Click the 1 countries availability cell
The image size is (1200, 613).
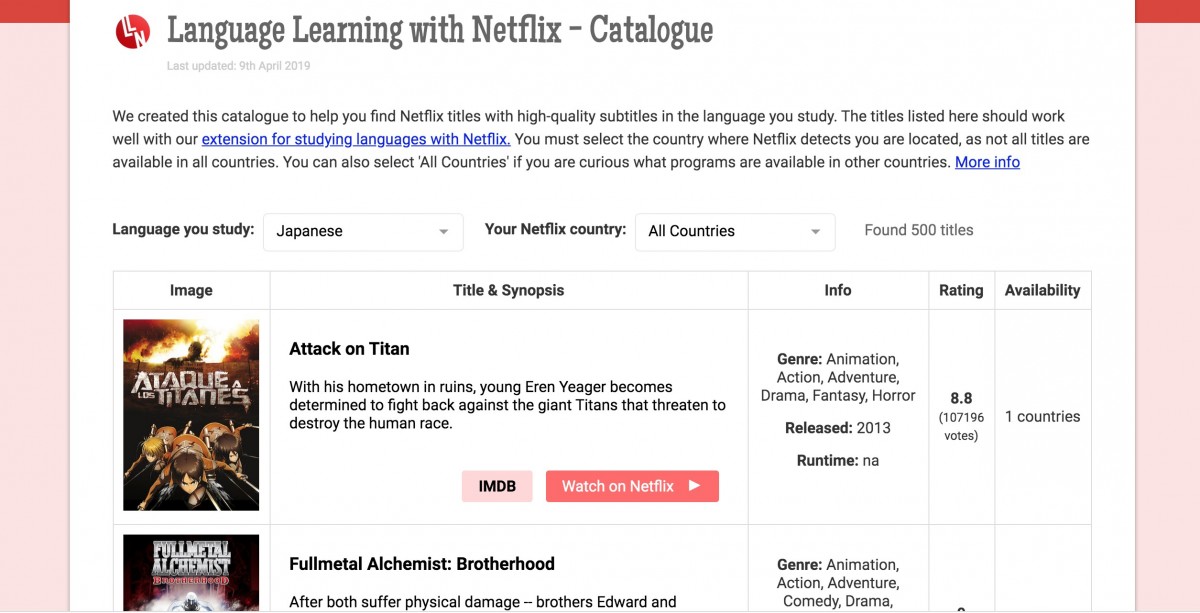pos(1042,416)
